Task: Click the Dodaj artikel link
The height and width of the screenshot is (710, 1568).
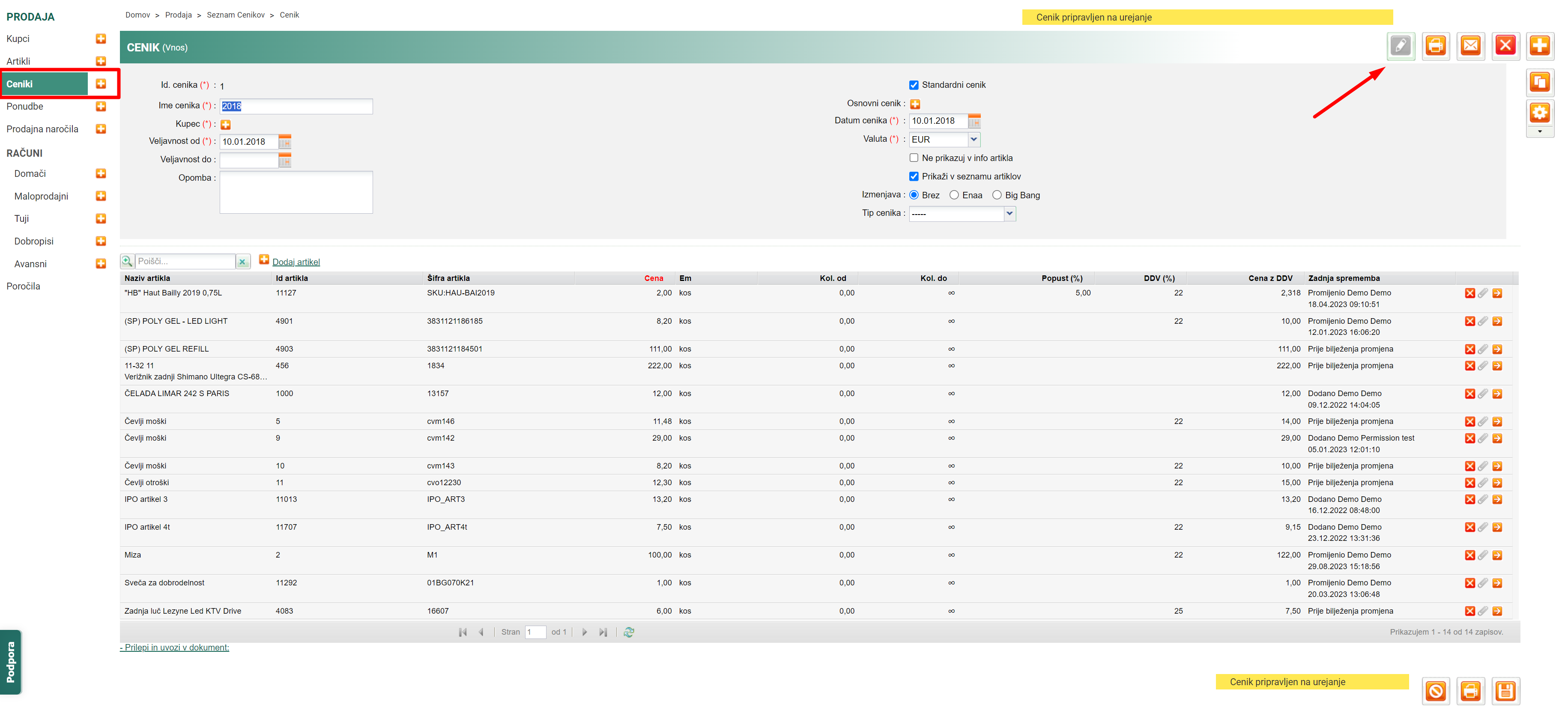Action: [x=296, y=262]
